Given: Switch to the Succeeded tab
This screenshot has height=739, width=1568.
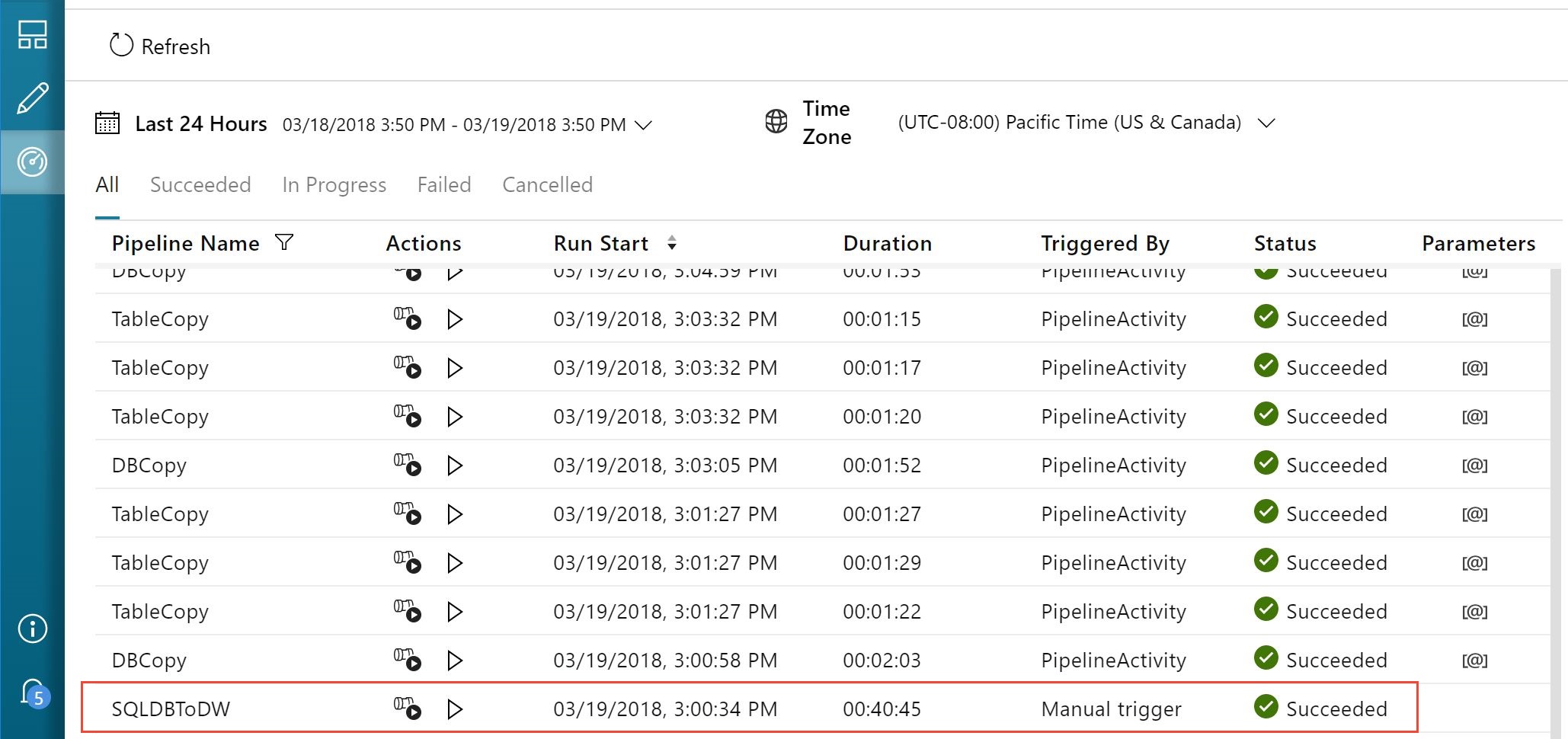Looking at the screenshot, I should click(200, 184).
